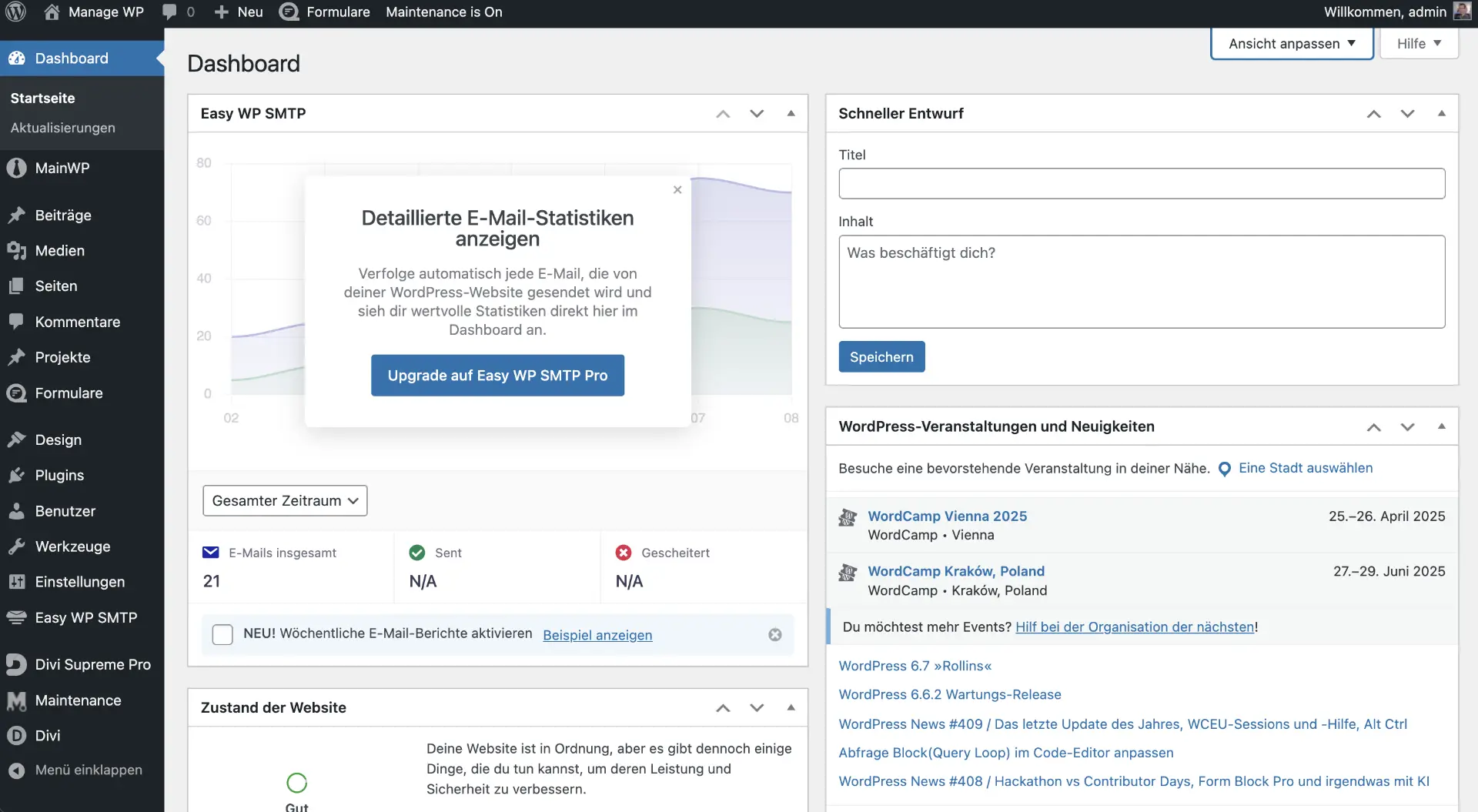This screenshot has height=812, width=1478.
Task: Click the home icon next to Manage WP
Action: point(52,12)
